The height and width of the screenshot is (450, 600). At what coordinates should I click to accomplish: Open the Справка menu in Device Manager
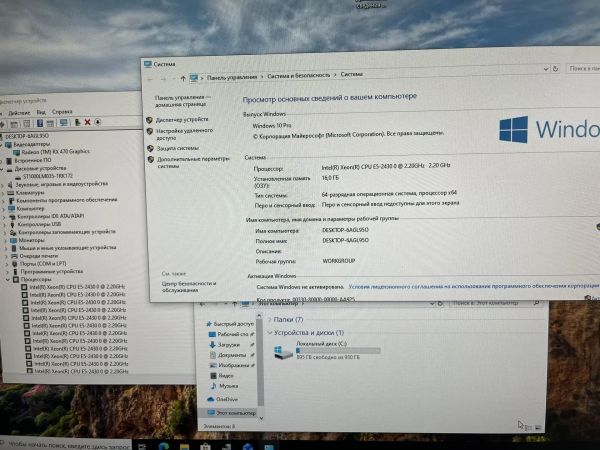[62, 112]
